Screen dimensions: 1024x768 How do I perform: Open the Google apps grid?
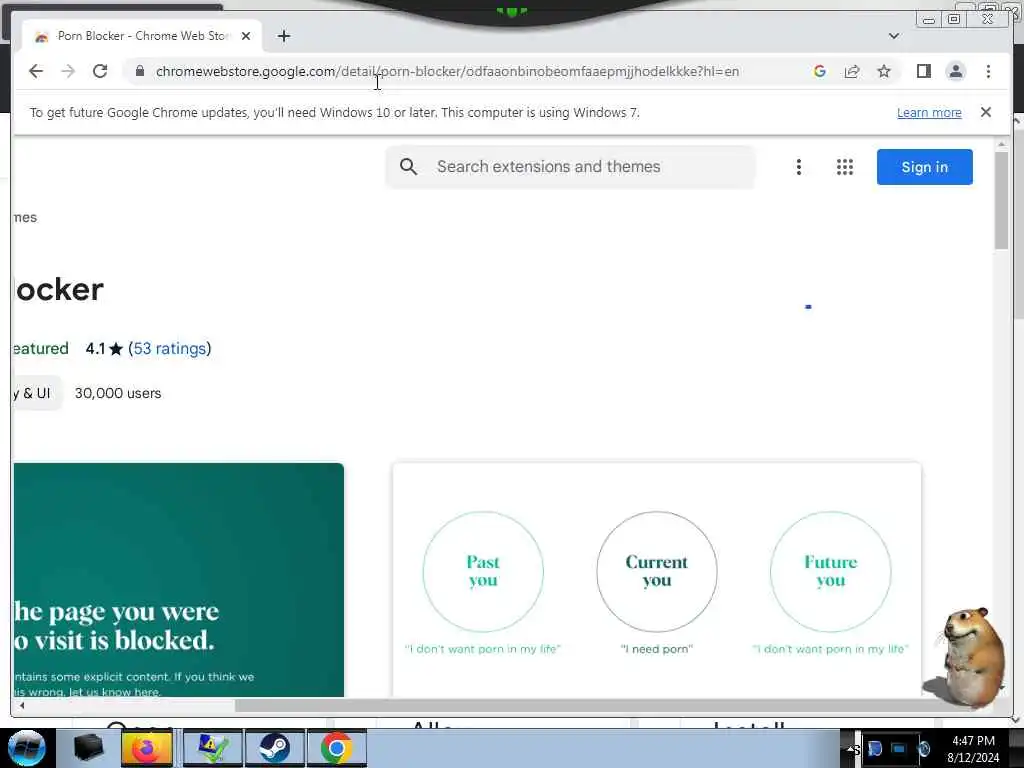coord(844,167)
